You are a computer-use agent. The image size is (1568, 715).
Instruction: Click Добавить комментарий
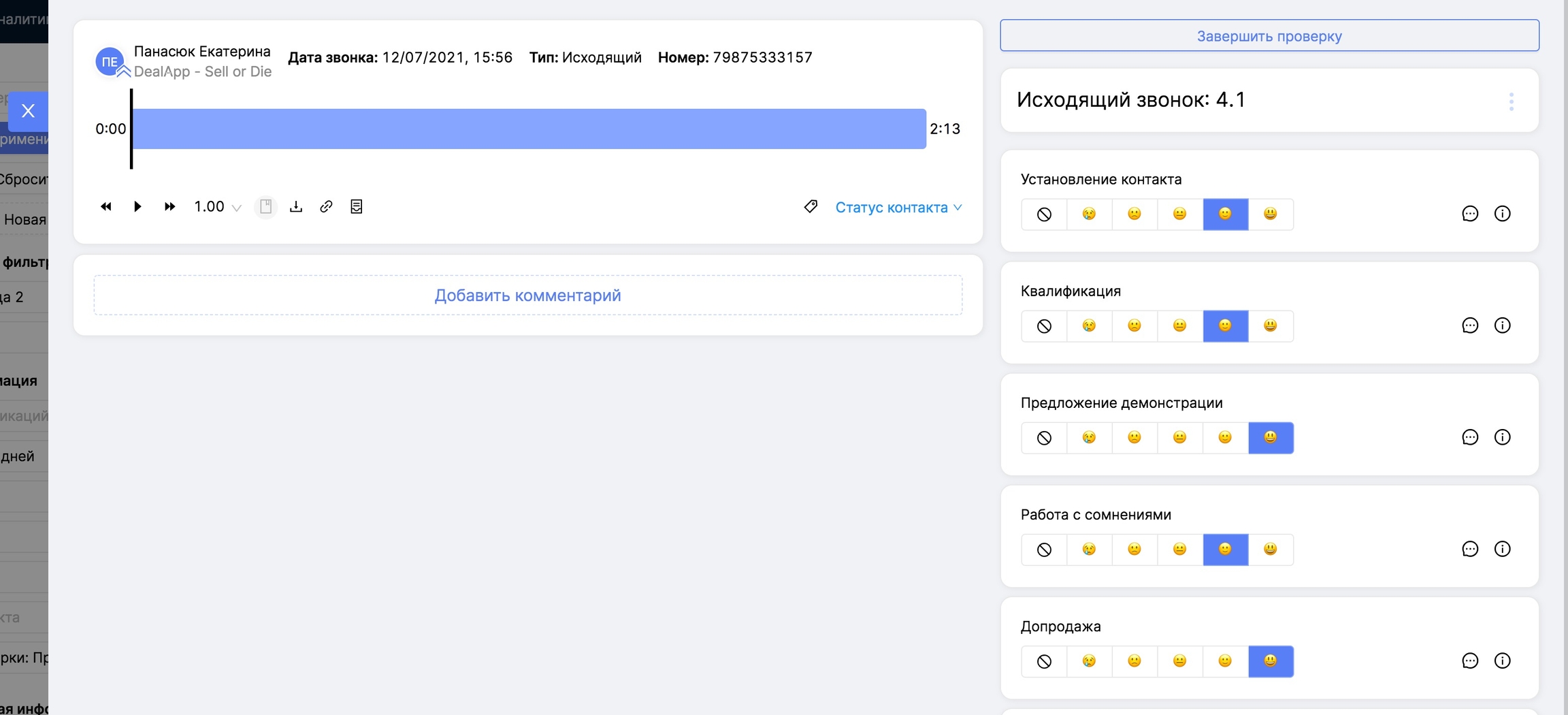point(527,296)
